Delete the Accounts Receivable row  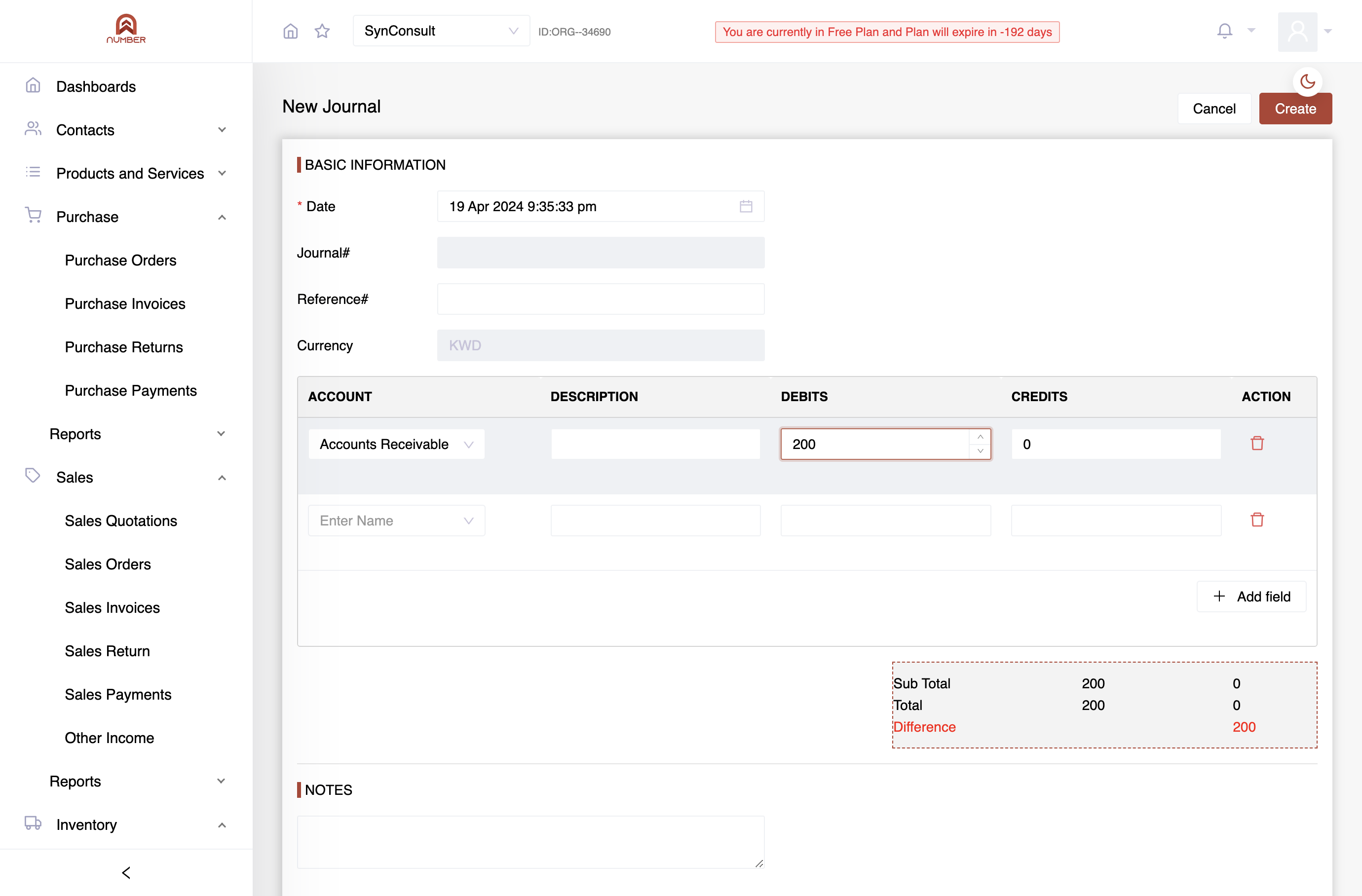(1257, 444)
